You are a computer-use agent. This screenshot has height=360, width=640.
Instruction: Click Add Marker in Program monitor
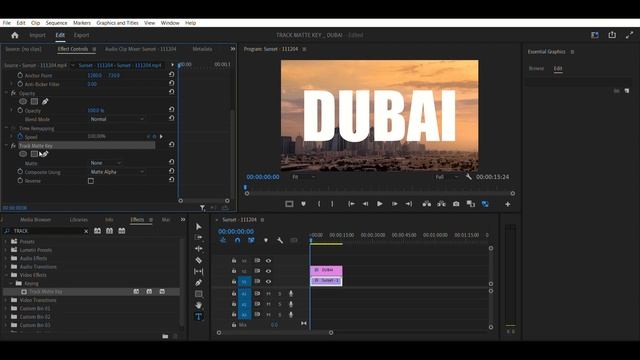[303, 204]
